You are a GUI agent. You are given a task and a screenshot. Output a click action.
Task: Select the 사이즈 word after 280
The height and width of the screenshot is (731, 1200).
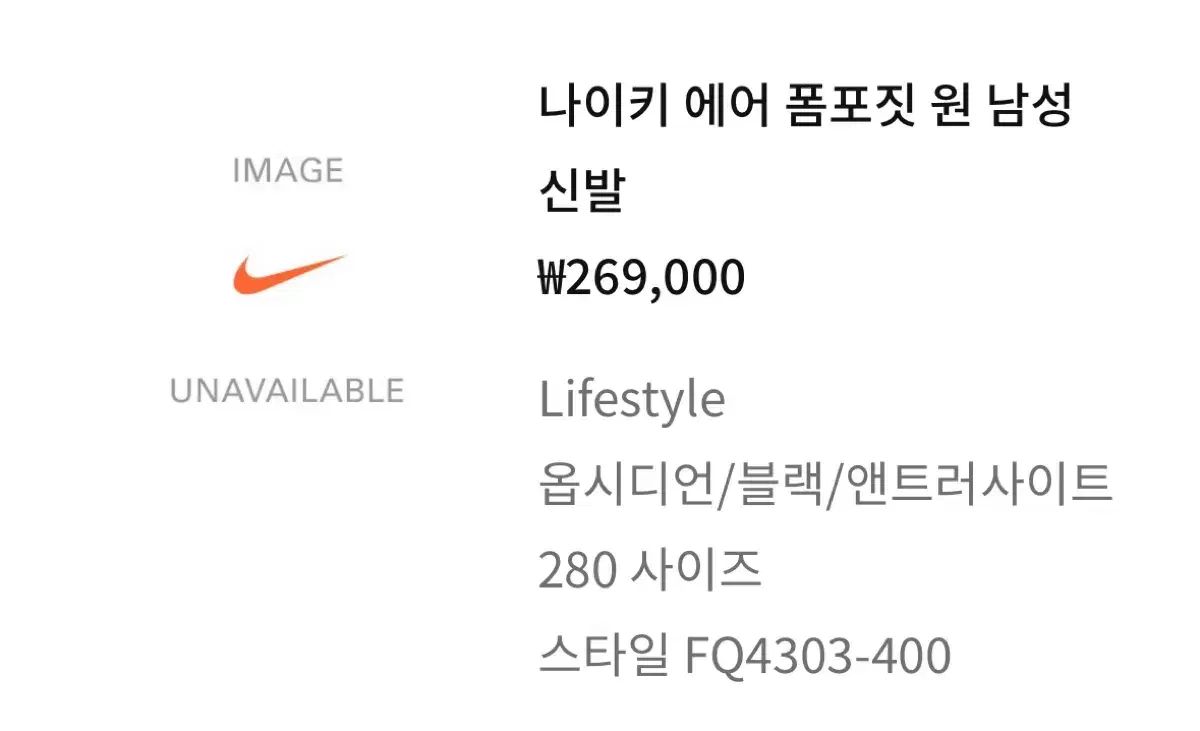coord(698,571)
